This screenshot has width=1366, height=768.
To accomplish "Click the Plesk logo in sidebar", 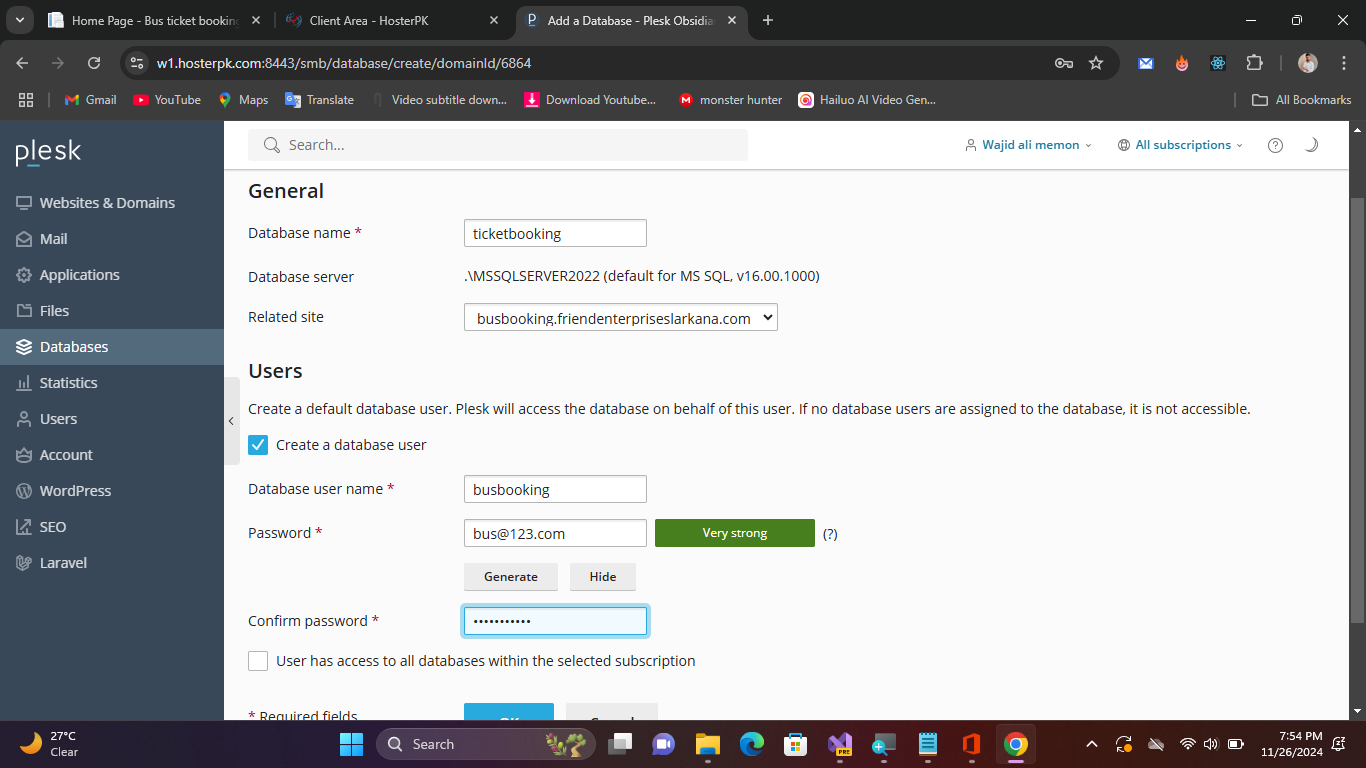I will pos(48,153).
